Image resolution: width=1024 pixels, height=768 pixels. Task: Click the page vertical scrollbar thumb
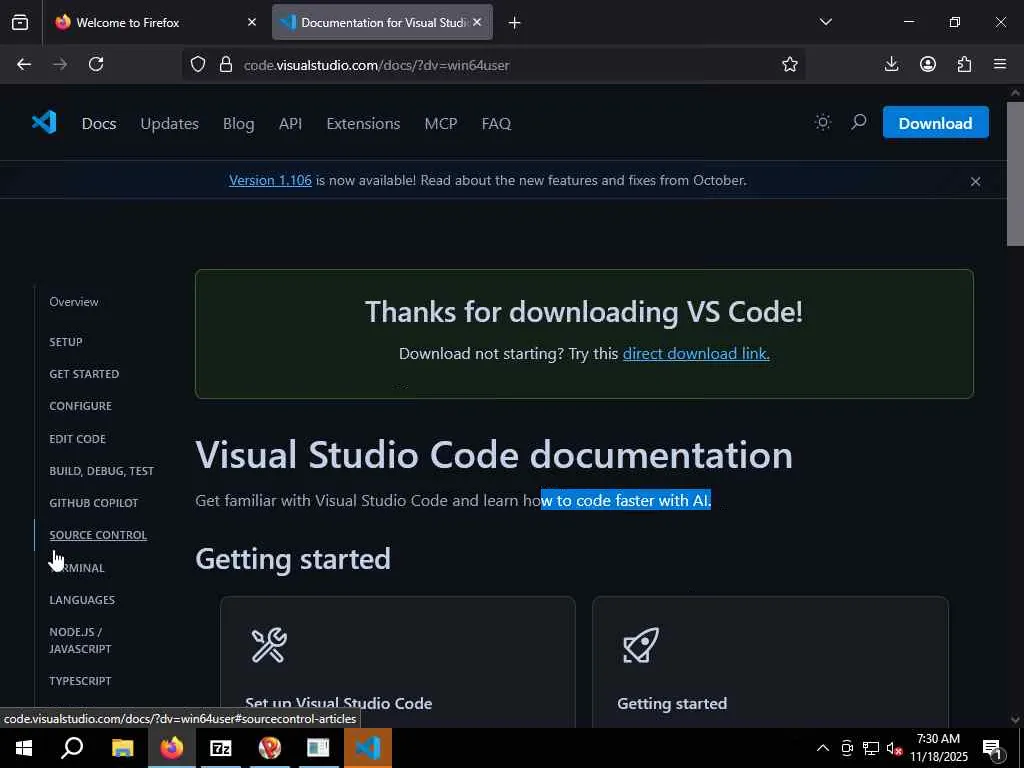(1015, 174)
